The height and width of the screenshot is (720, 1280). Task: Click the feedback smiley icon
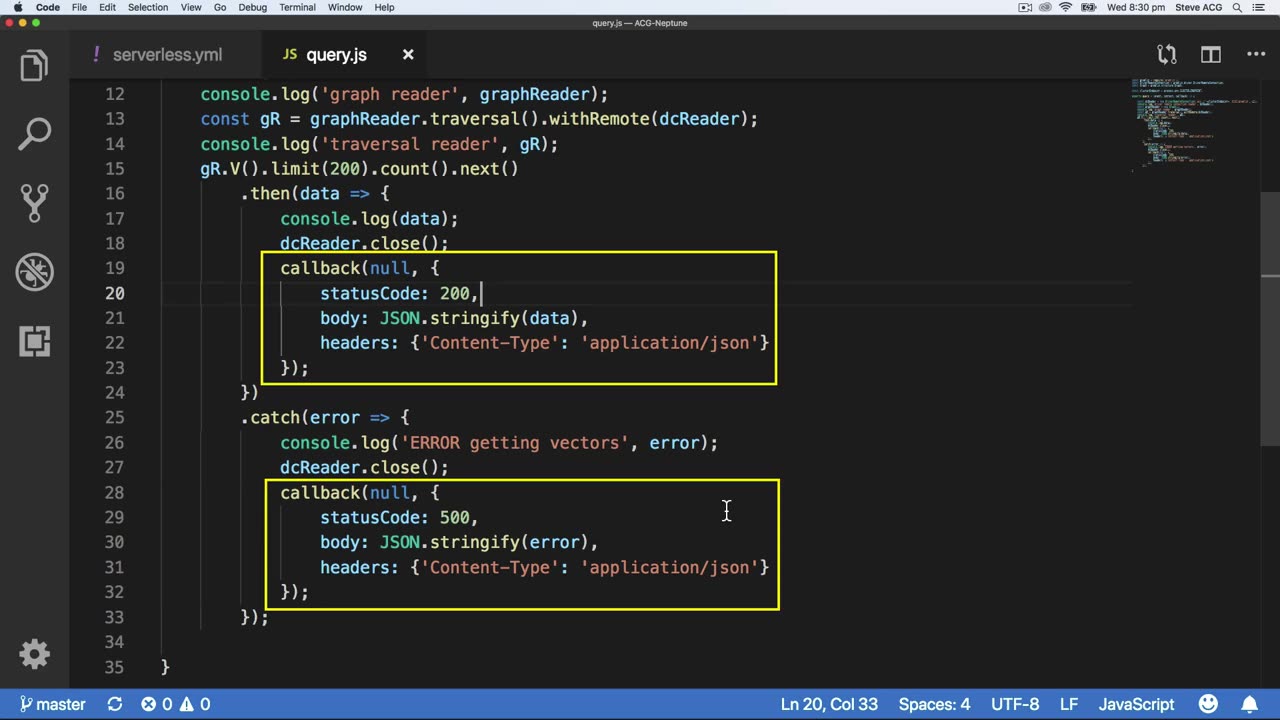tap(1208, 704)
